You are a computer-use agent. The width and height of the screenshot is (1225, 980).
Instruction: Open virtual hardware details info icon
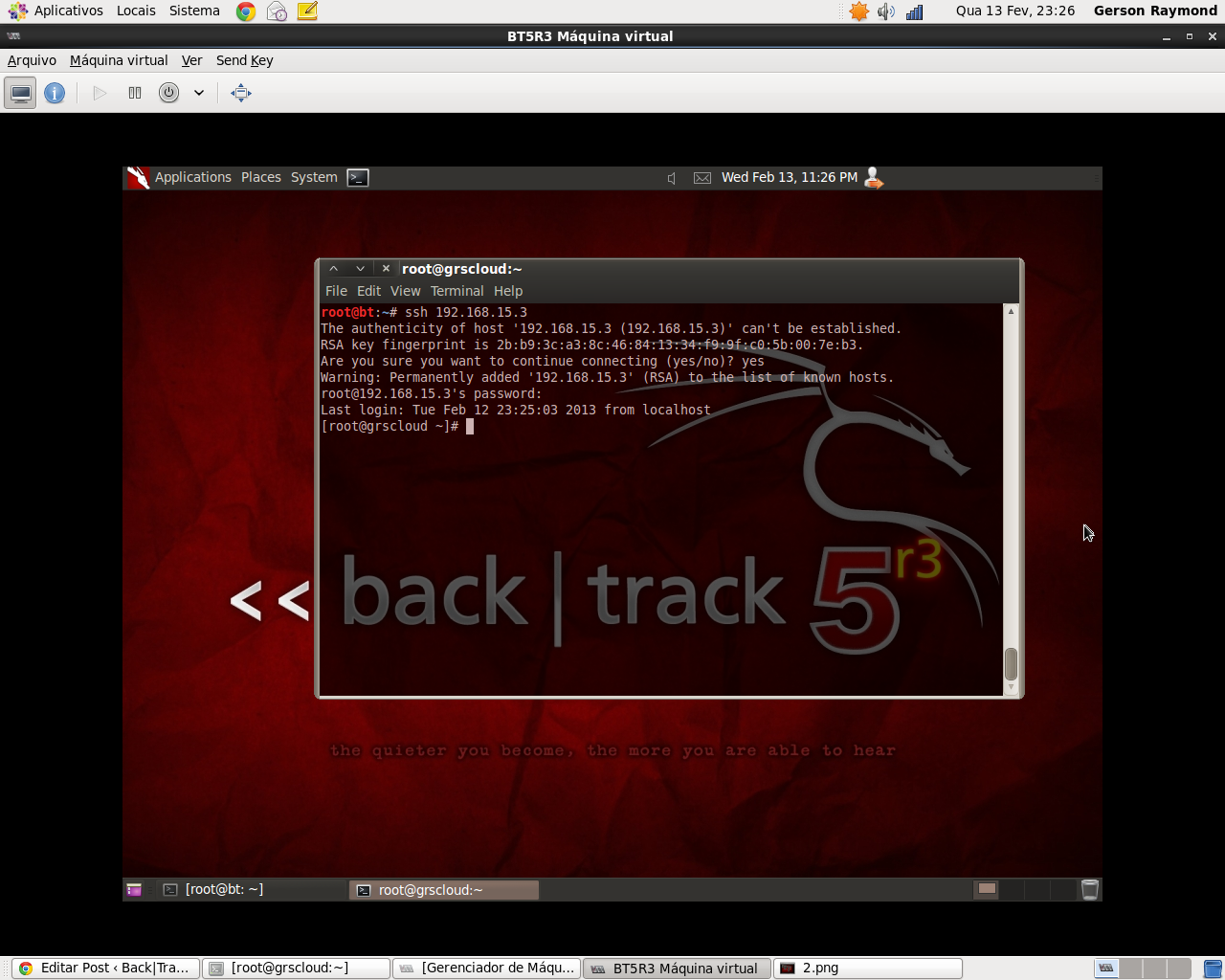tap(55, 93)
